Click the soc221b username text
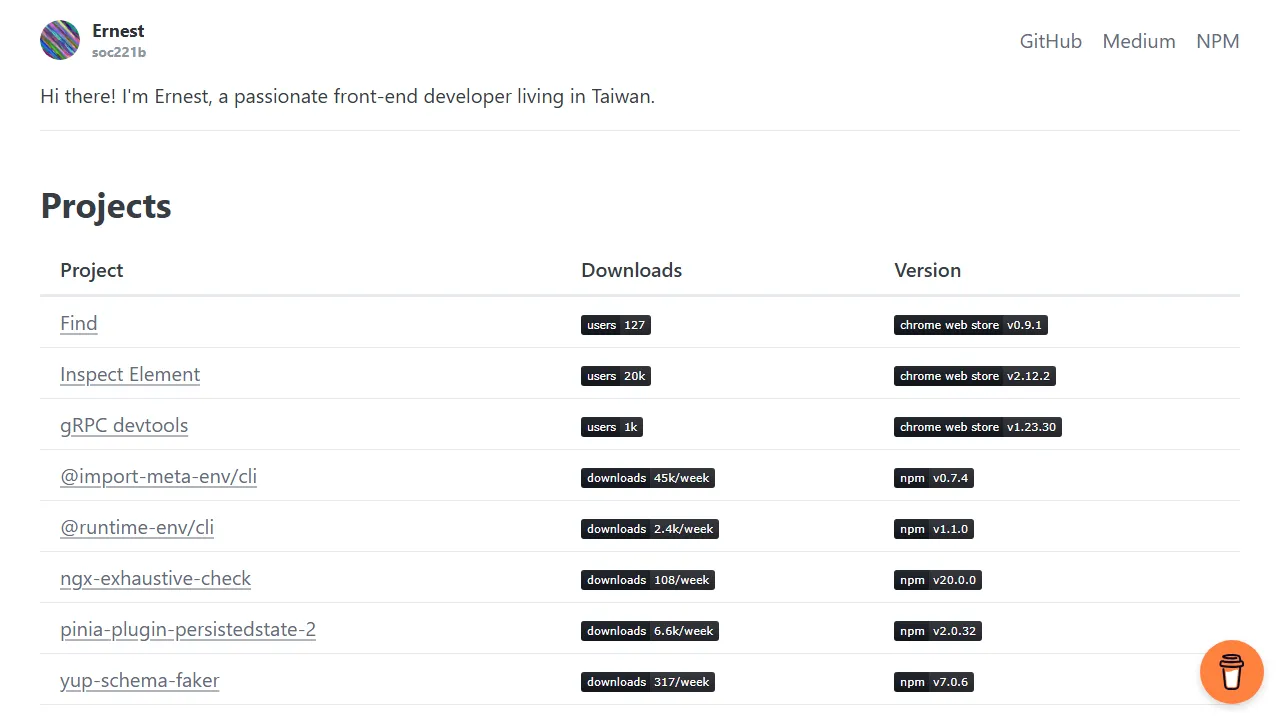The width and height of the screenshot is (1280, 720). (119, 52)
